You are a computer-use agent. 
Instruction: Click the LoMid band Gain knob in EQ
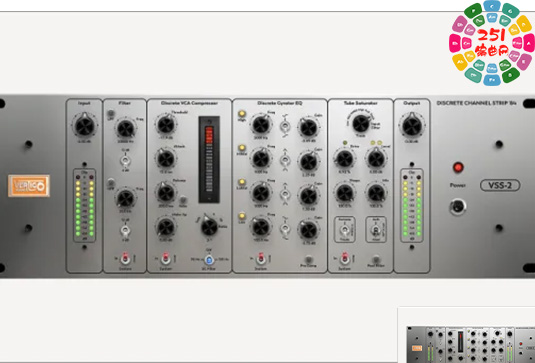tap(309, 196)
